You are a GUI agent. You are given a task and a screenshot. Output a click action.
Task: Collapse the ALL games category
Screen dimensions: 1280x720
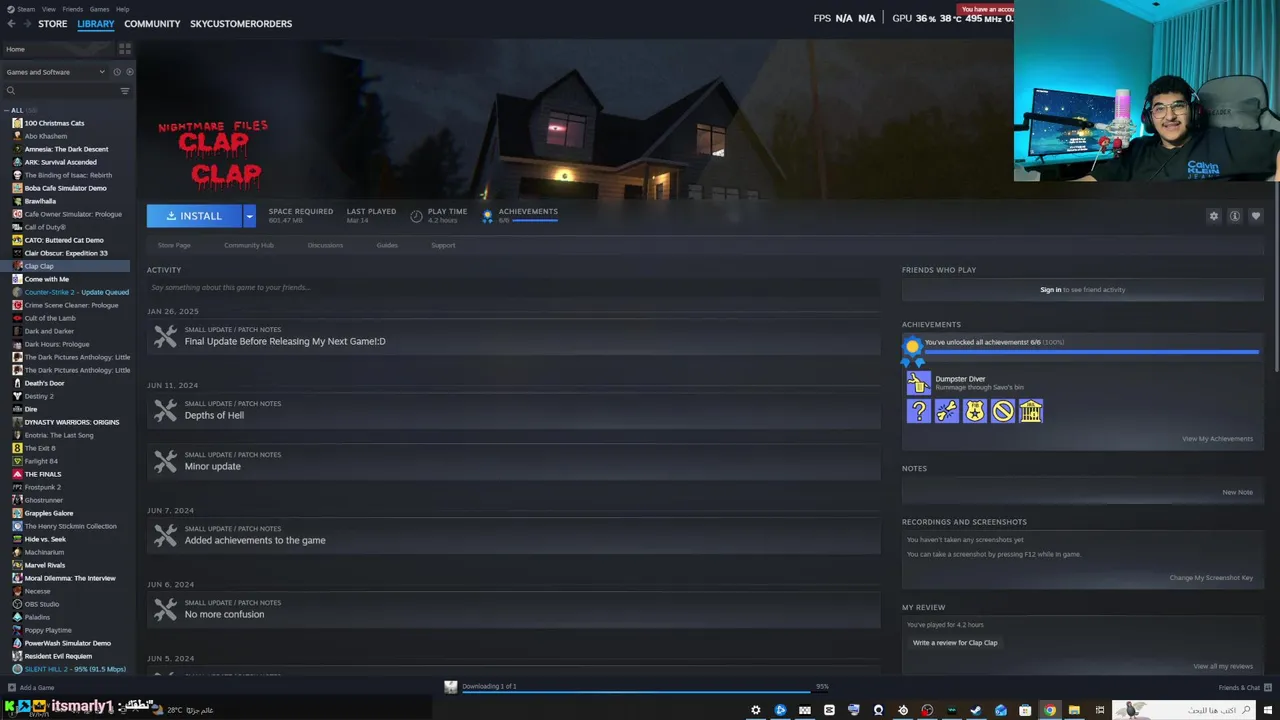coord(7,110)
